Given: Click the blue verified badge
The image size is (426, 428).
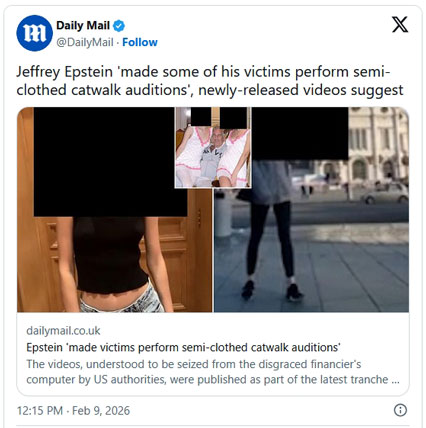Looking at the screenshot, I should tap(119, 26).
